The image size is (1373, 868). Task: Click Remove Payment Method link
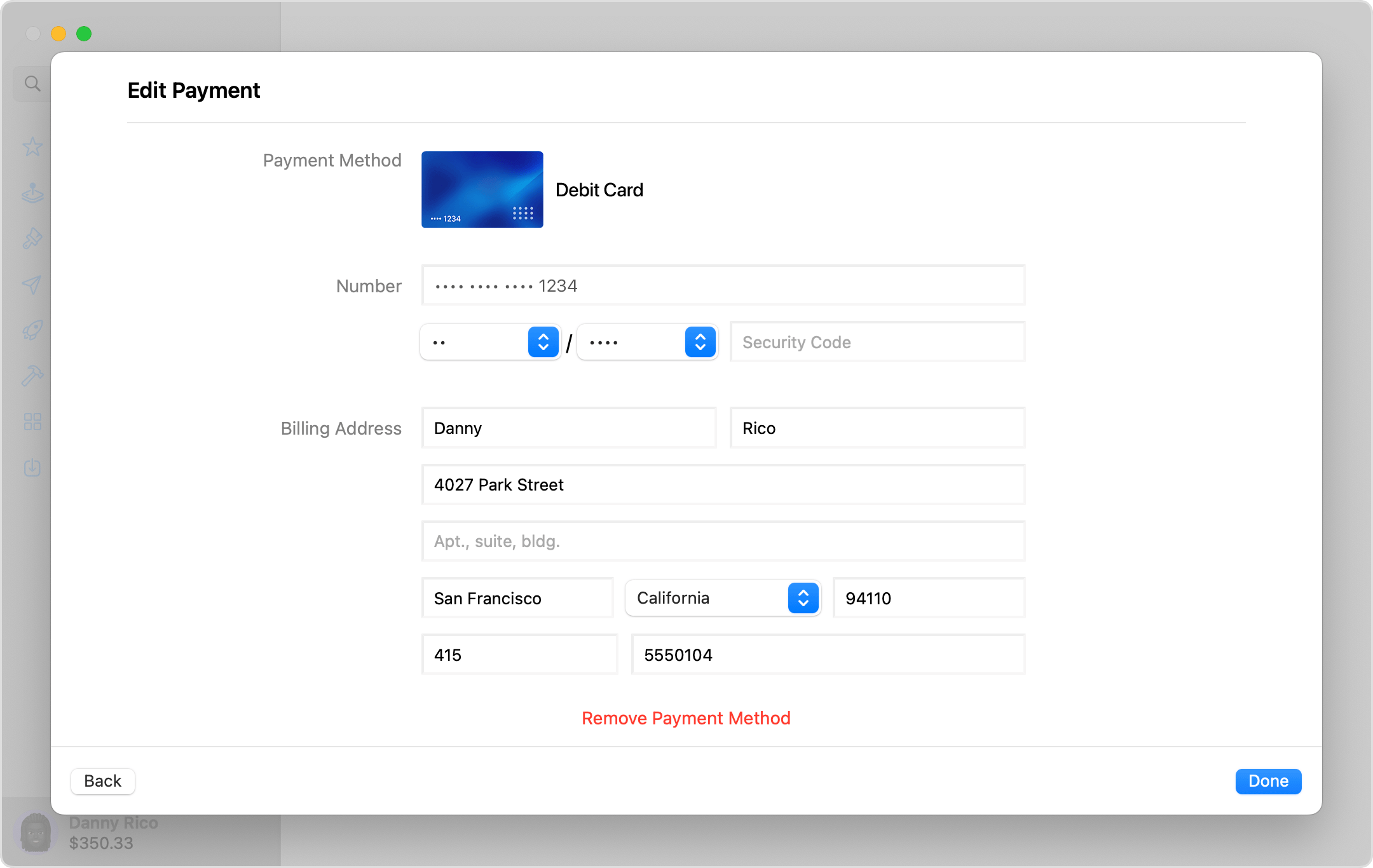coord(686,718)
